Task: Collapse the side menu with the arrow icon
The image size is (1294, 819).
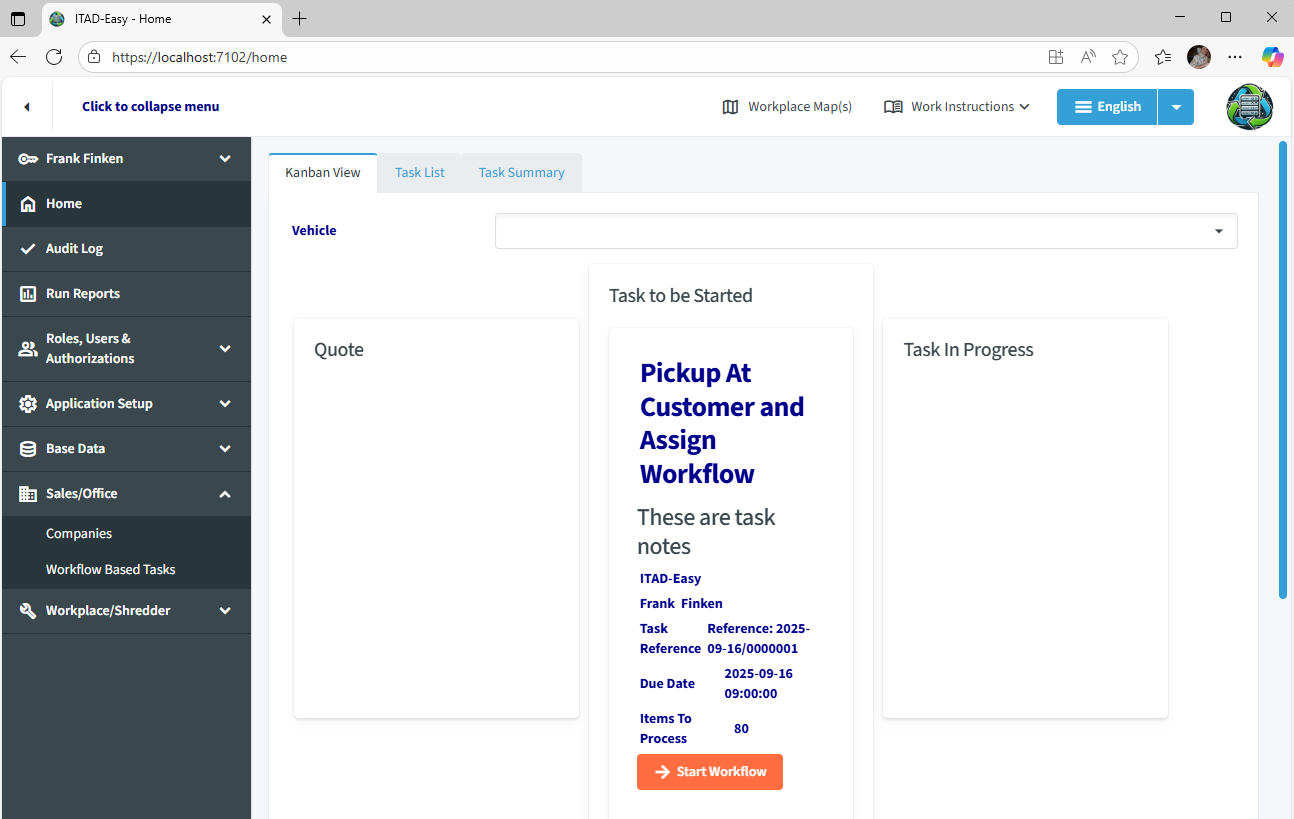Action: coord(27,107)
